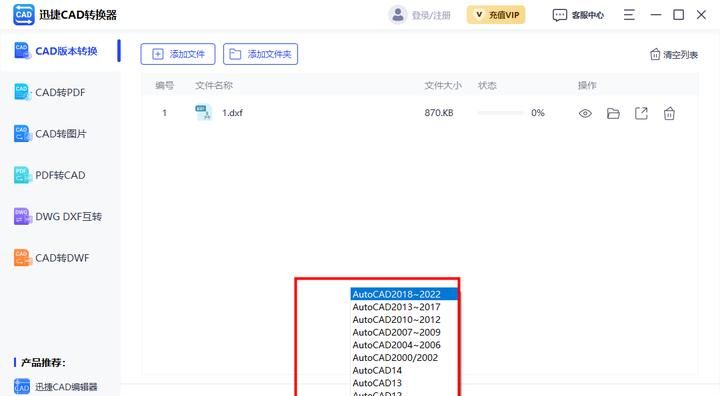
Task: Open the 充值VIP button
Action: pos(496,15)
